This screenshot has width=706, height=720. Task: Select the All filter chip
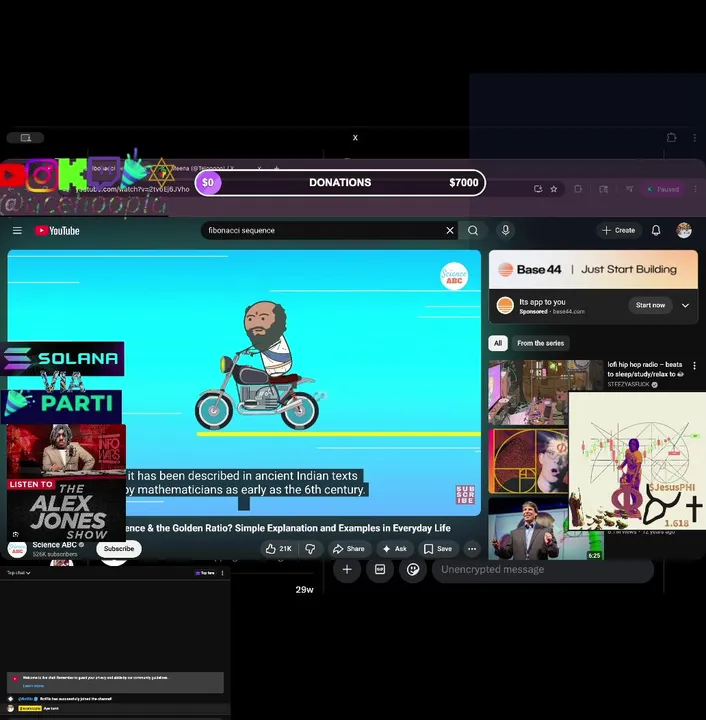[x=498, y=343]
